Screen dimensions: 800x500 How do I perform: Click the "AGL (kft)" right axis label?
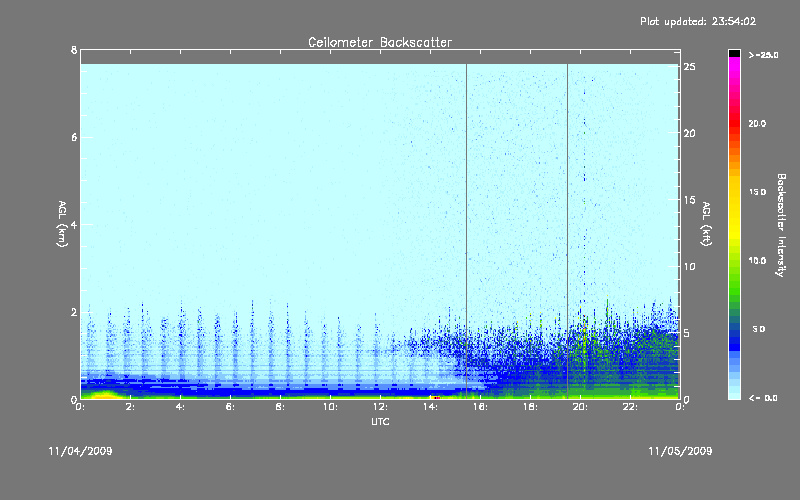click(x=706, y=224)
